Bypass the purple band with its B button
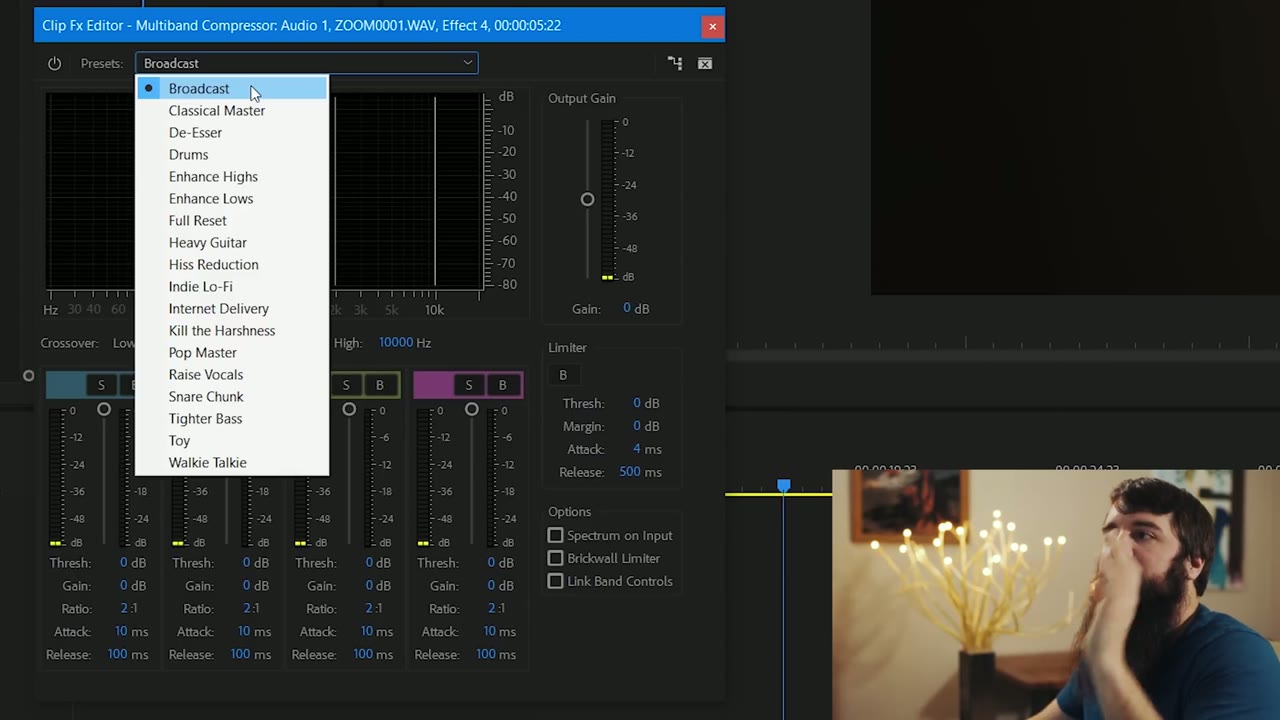Image resolution: width=1280 pixels, height=720 pixels. (x=502, y=385)
